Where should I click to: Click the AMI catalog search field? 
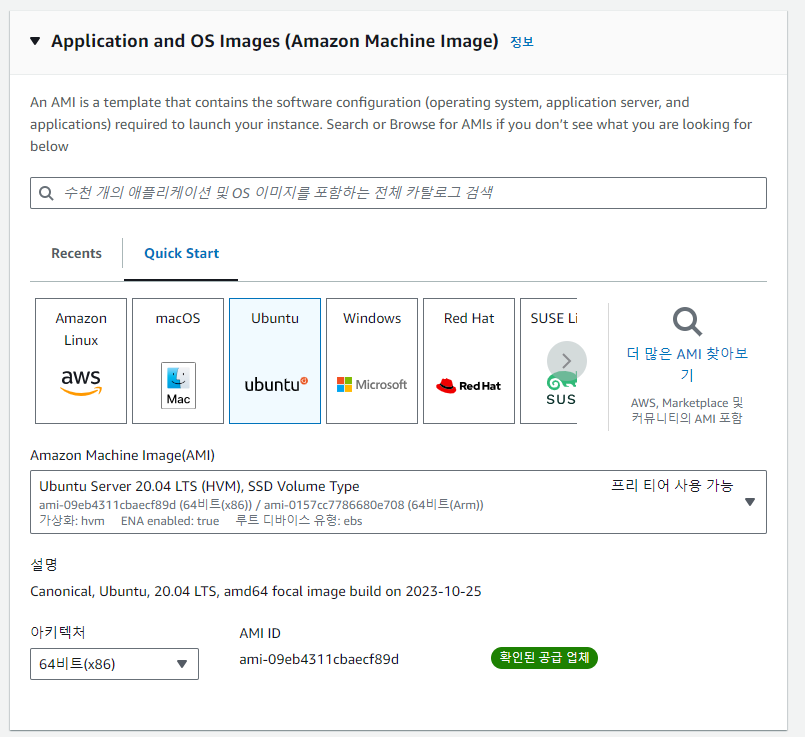(398, 193)
